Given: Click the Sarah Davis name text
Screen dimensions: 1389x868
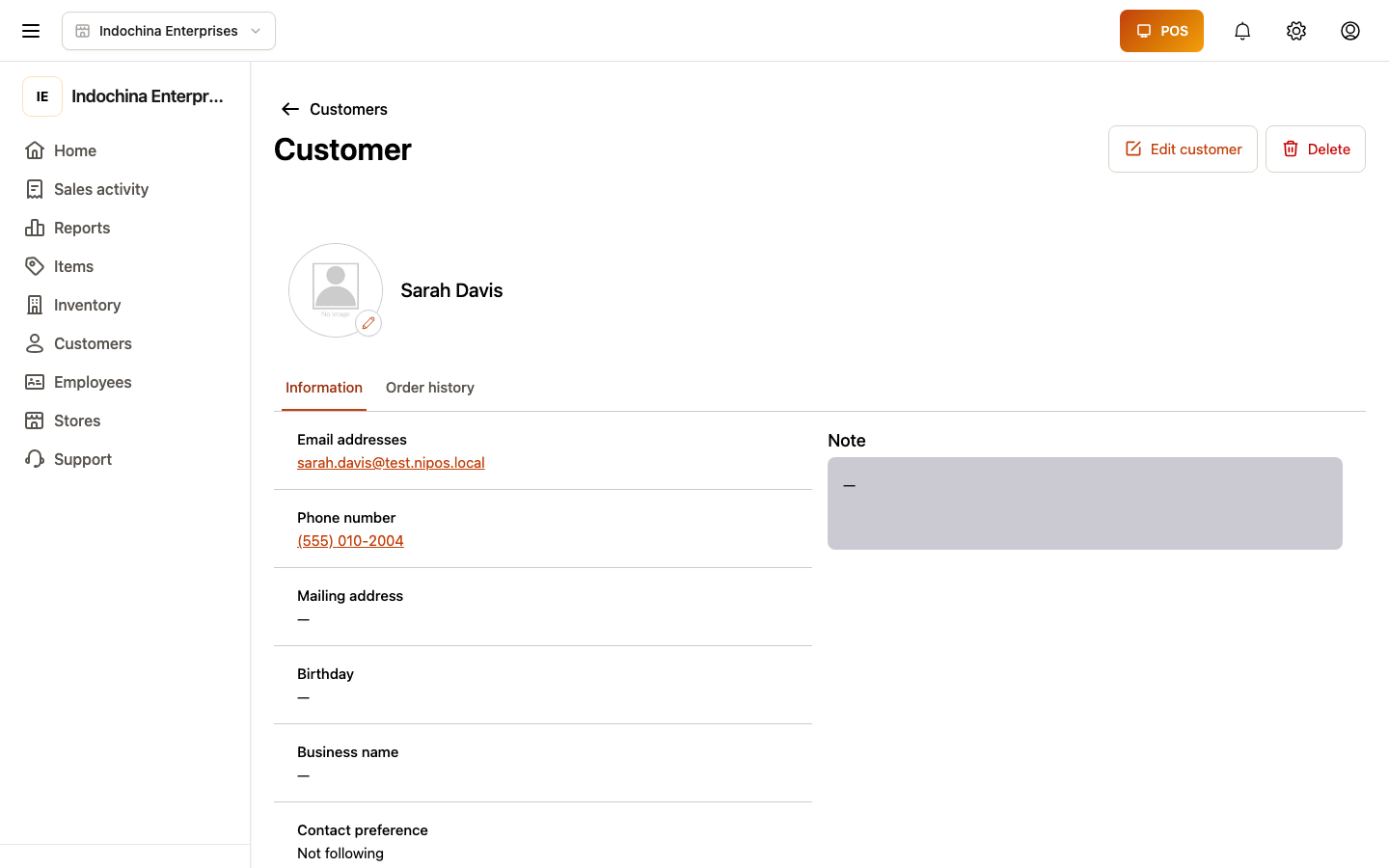Looking at the screenshot, I should click(451, 290).
